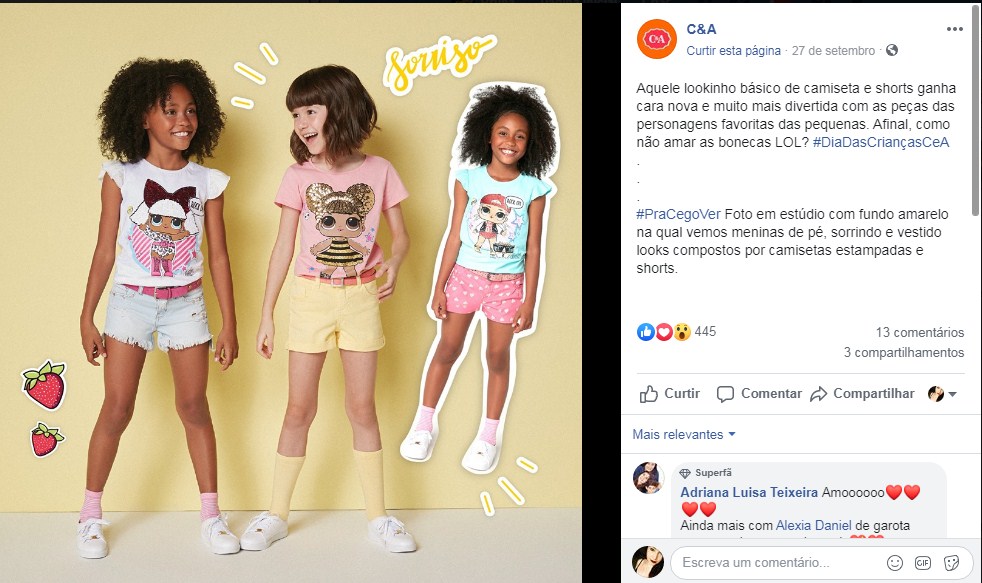Viewport: 982px width, 583px height.
Task: Open the three-dots post options menu
Action: [954, 29]
